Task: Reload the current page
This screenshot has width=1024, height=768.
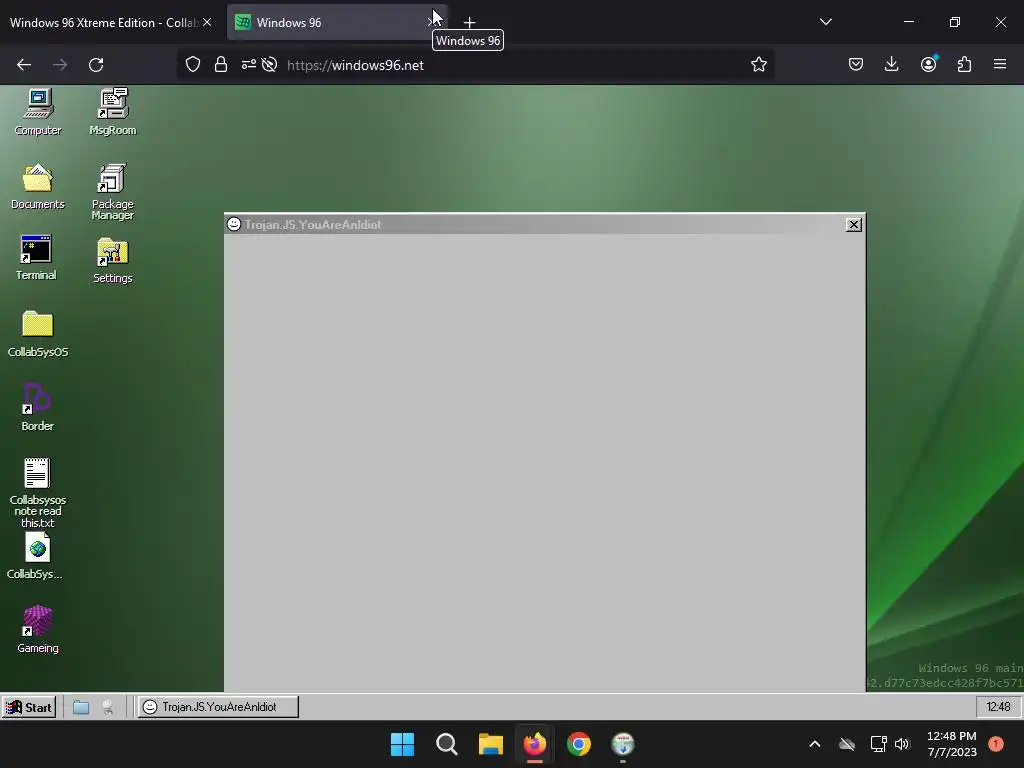Action: tap(96, 65)
